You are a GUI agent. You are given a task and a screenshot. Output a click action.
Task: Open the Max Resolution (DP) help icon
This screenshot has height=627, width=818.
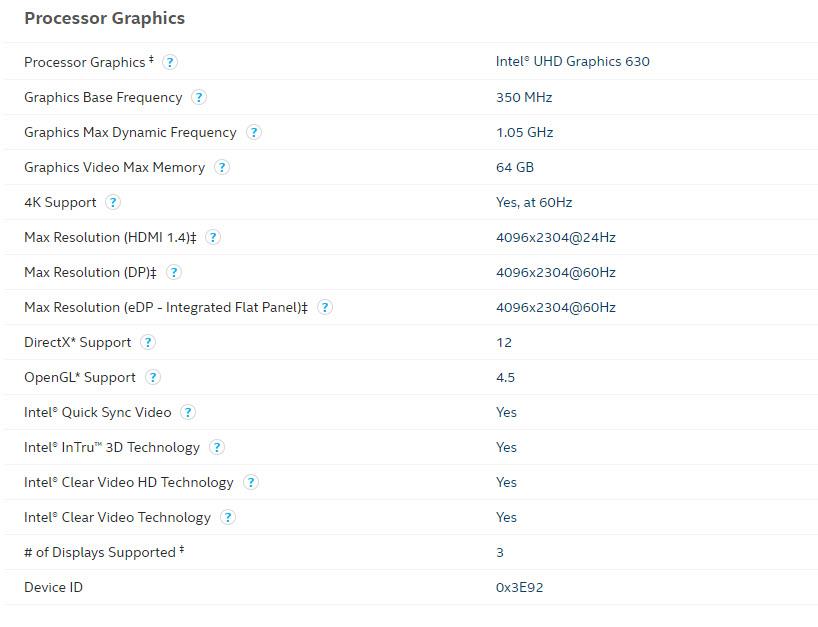pos(173,272)
